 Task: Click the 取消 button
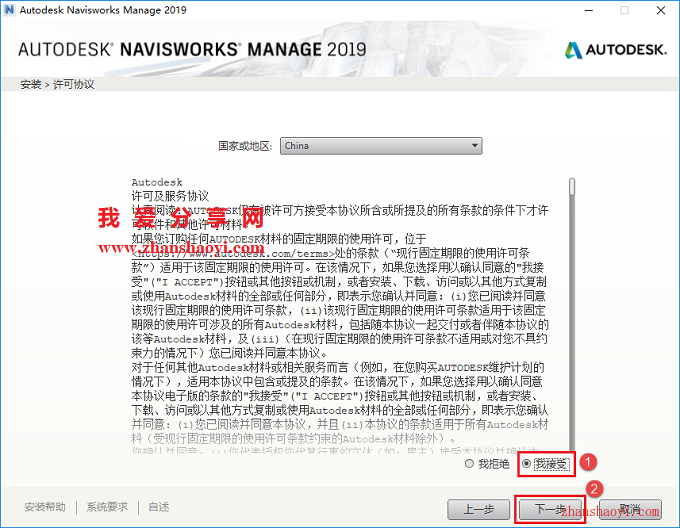630,508
